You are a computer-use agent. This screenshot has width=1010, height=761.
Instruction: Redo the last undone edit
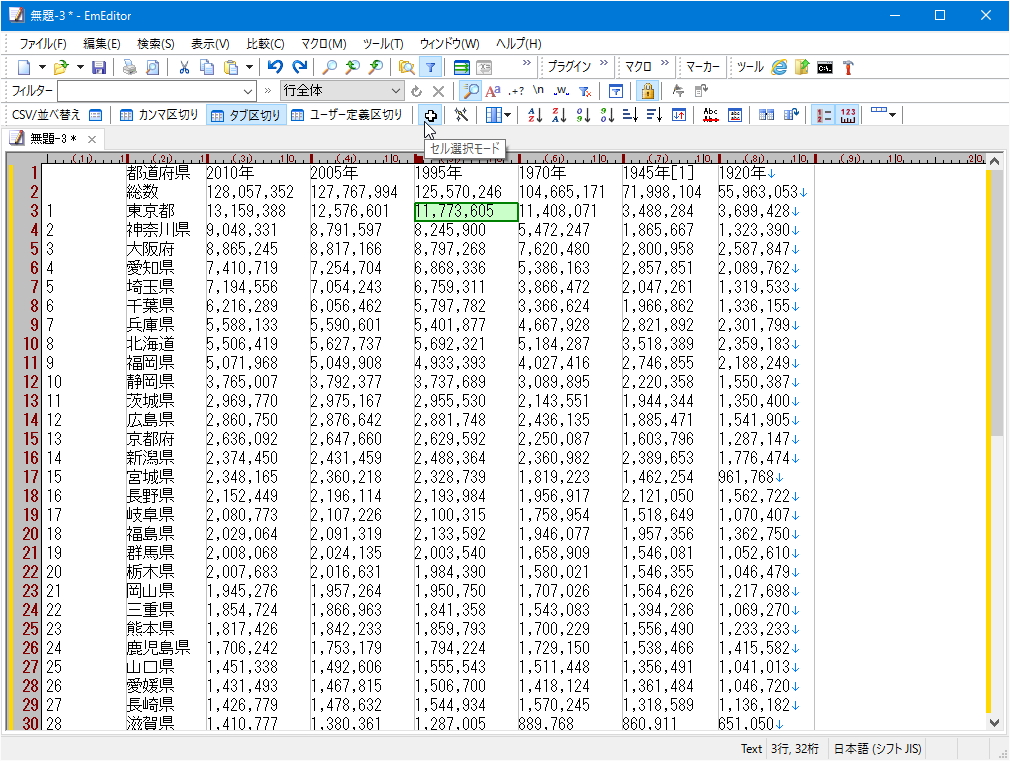coord(299,67)
